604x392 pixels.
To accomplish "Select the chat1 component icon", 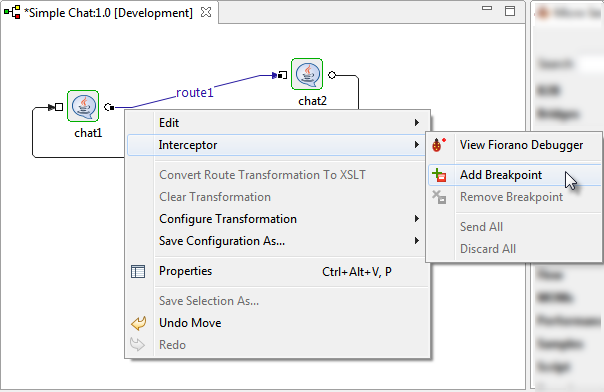I will pyautogui.click(x=83, y=106).
